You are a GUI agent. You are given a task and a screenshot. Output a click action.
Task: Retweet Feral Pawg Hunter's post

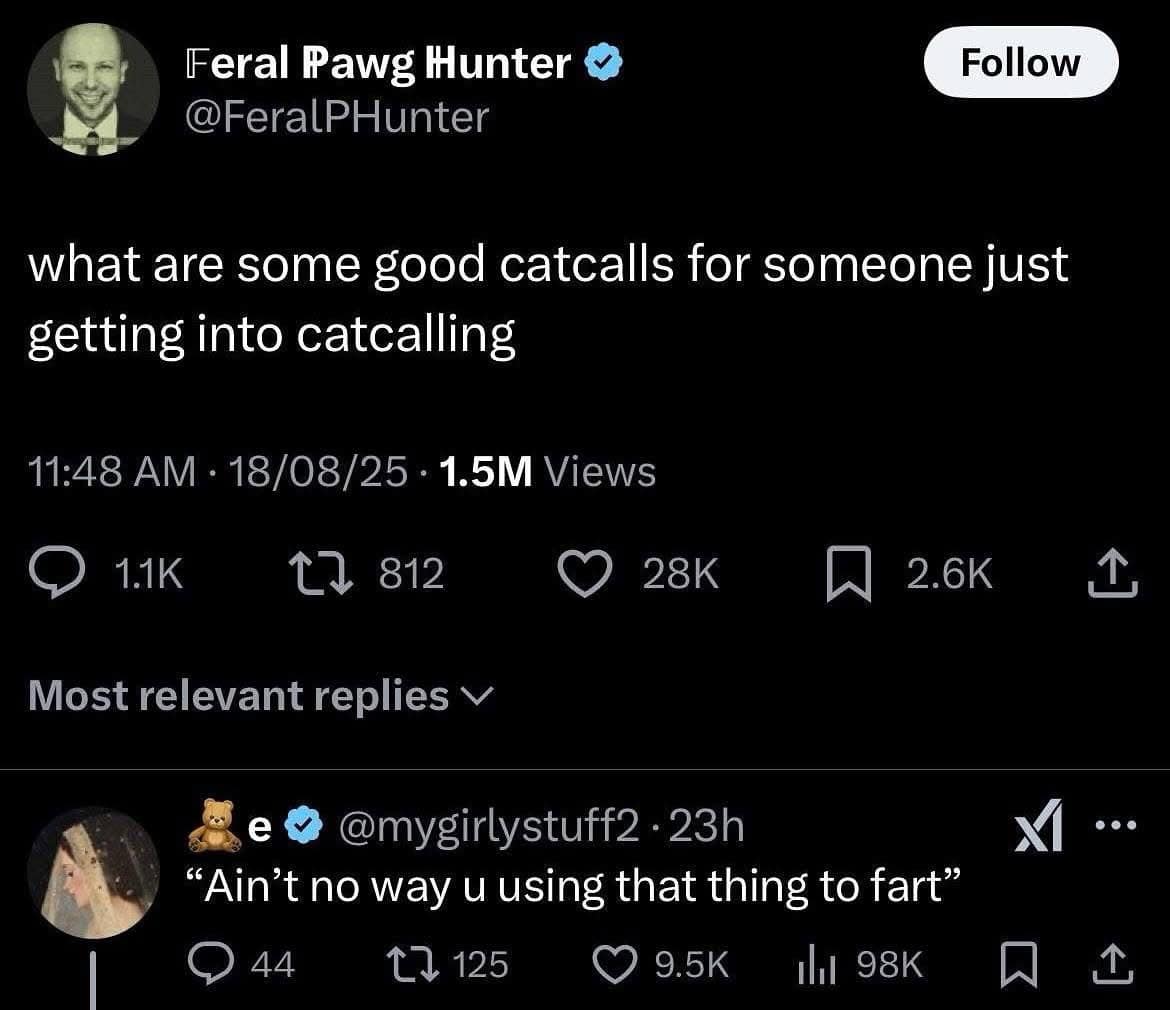point(320,570)
